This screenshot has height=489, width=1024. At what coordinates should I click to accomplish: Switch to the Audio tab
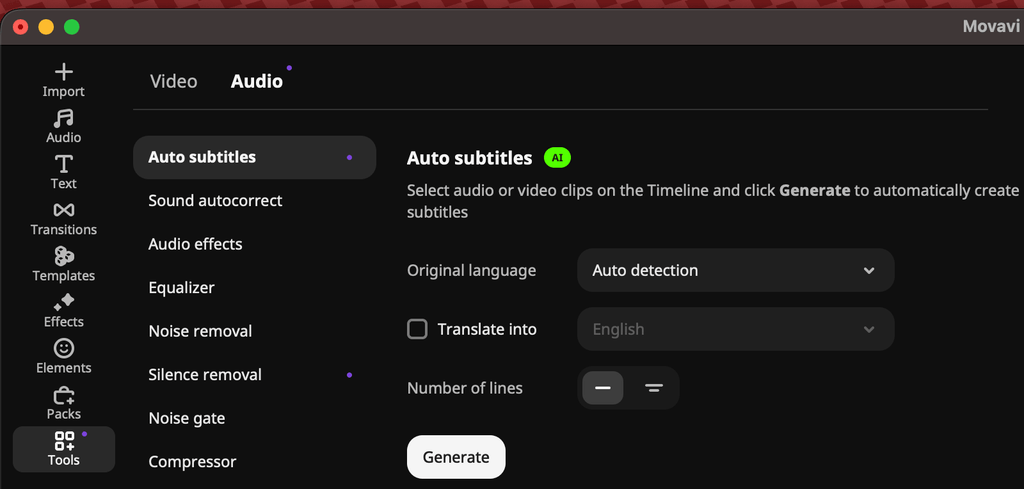[257, 82]
